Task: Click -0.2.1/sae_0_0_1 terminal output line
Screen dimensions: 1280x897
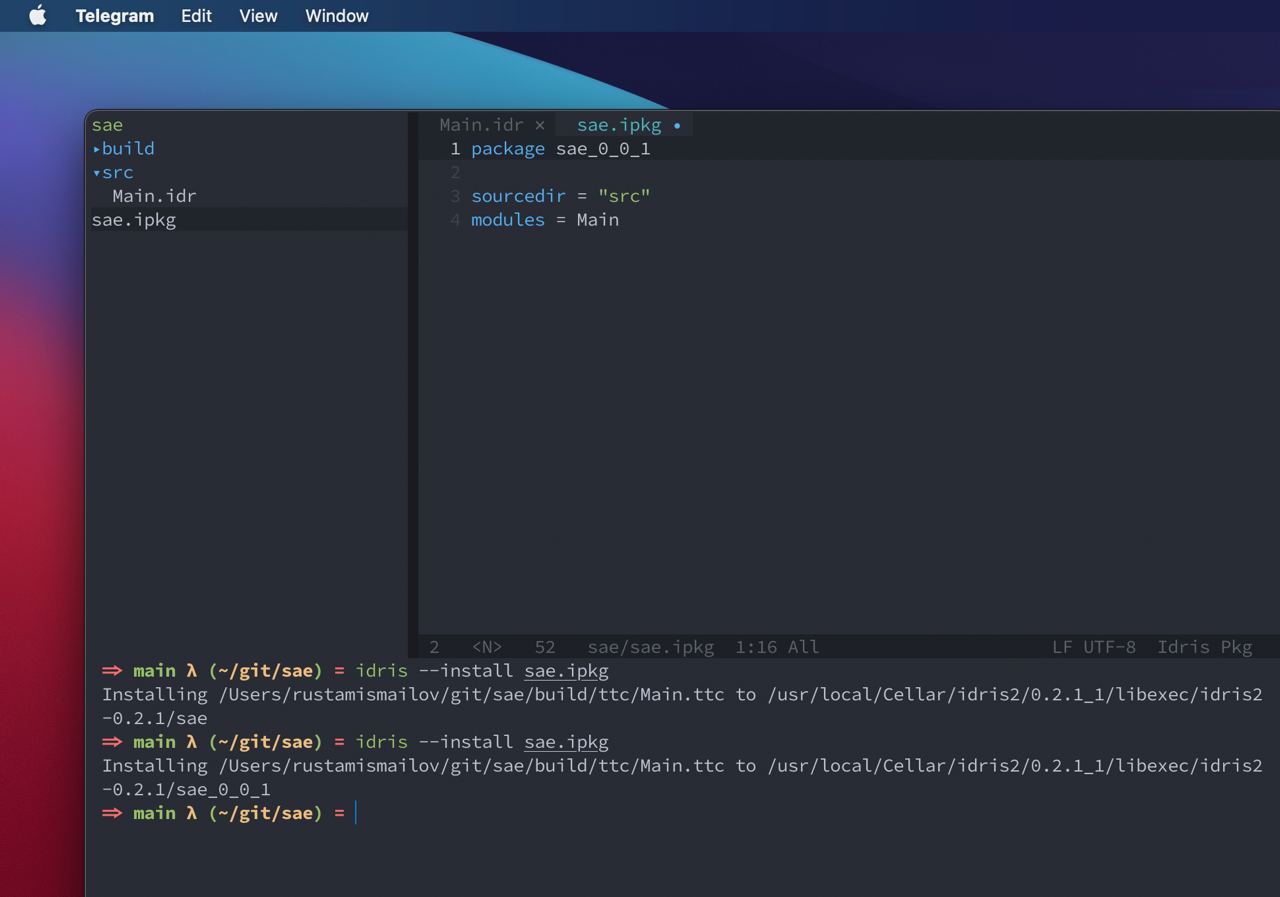Action: tap(186, 789)
